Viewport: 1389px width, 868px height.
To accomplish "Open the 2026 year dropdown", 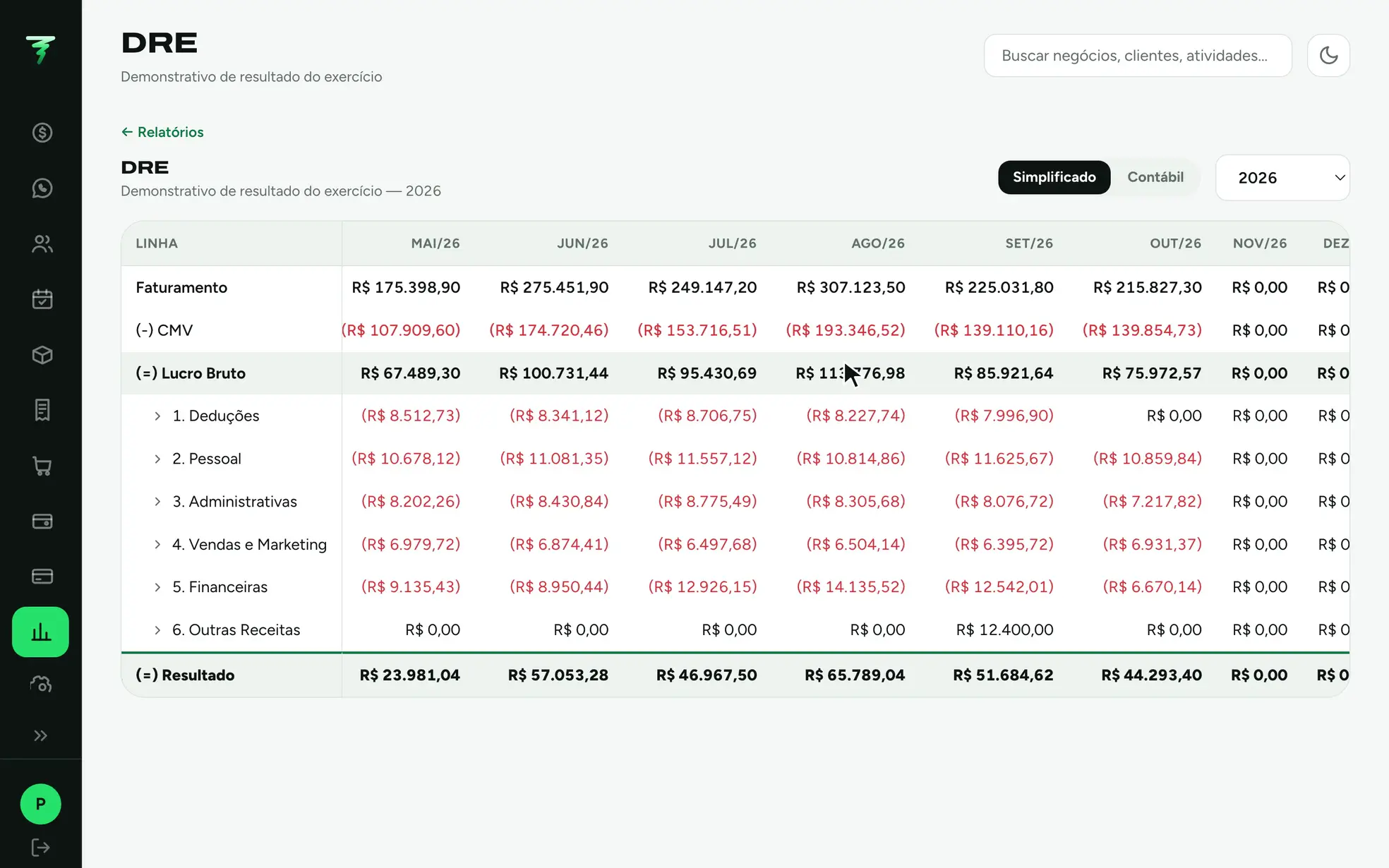I will [x=1282, y=178].
